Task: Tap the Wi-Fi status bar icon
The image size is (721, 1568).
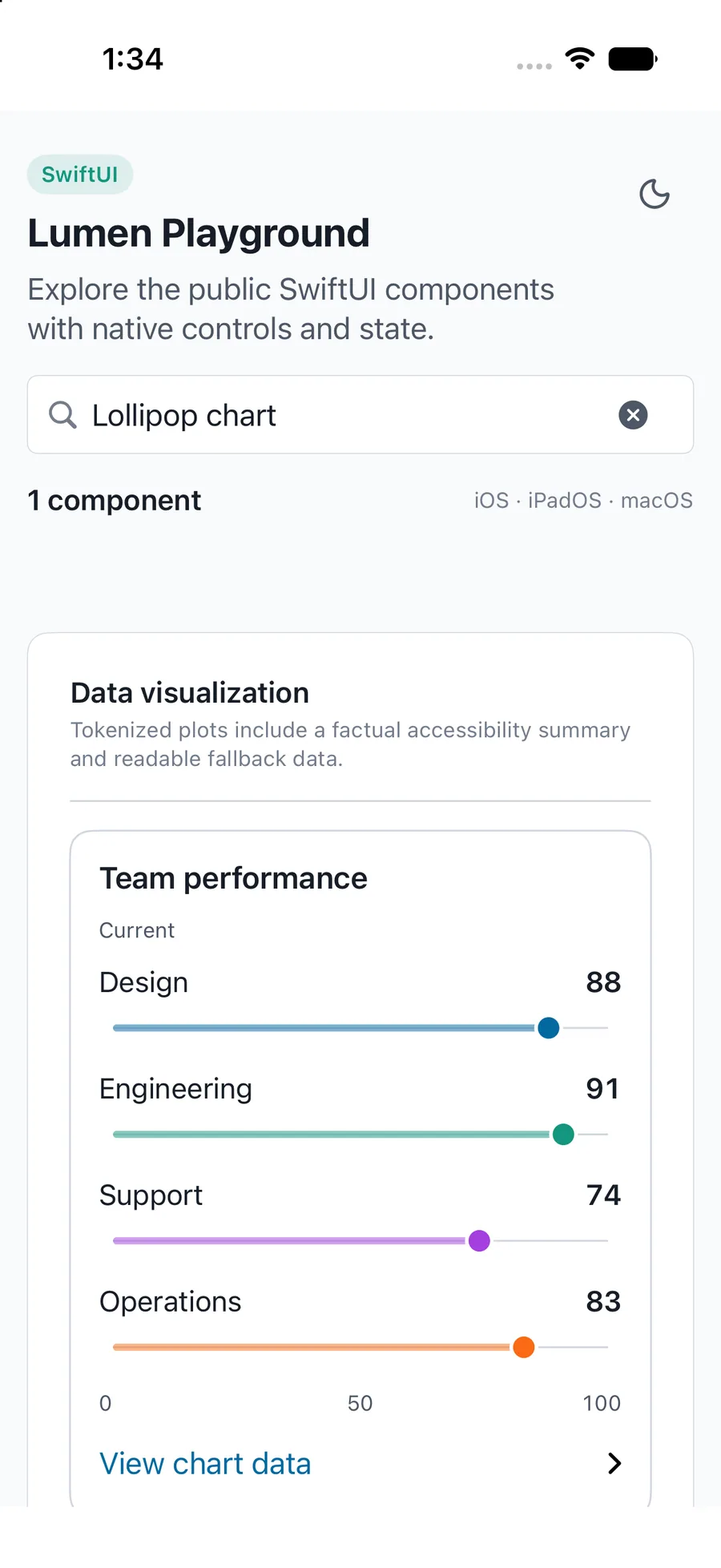Action: point(580,58)
